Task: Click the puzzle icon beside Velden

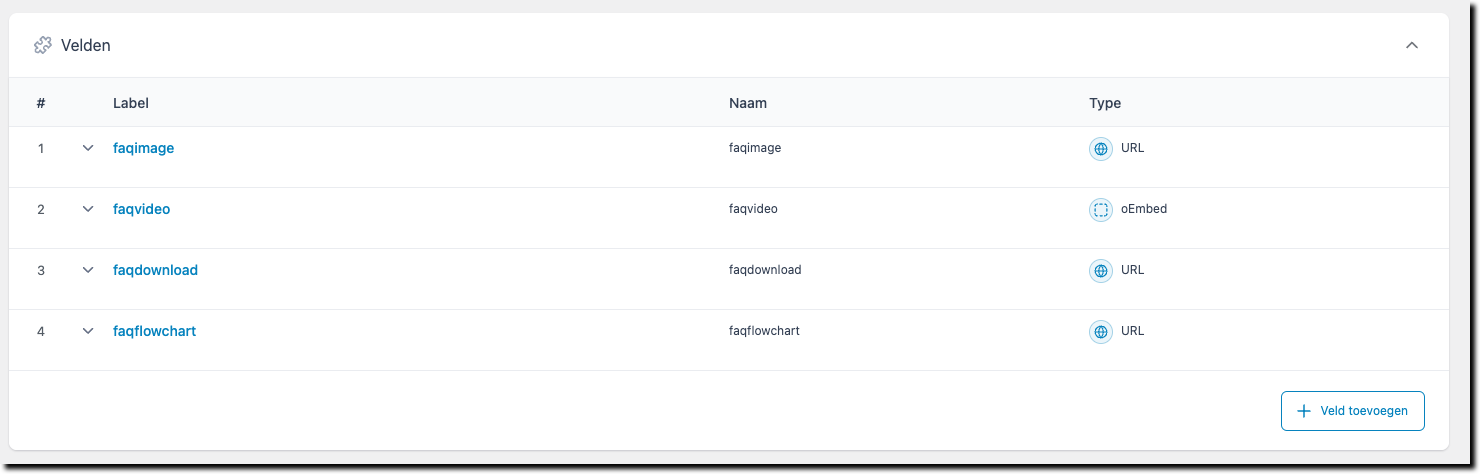Action: coord(43,45)
